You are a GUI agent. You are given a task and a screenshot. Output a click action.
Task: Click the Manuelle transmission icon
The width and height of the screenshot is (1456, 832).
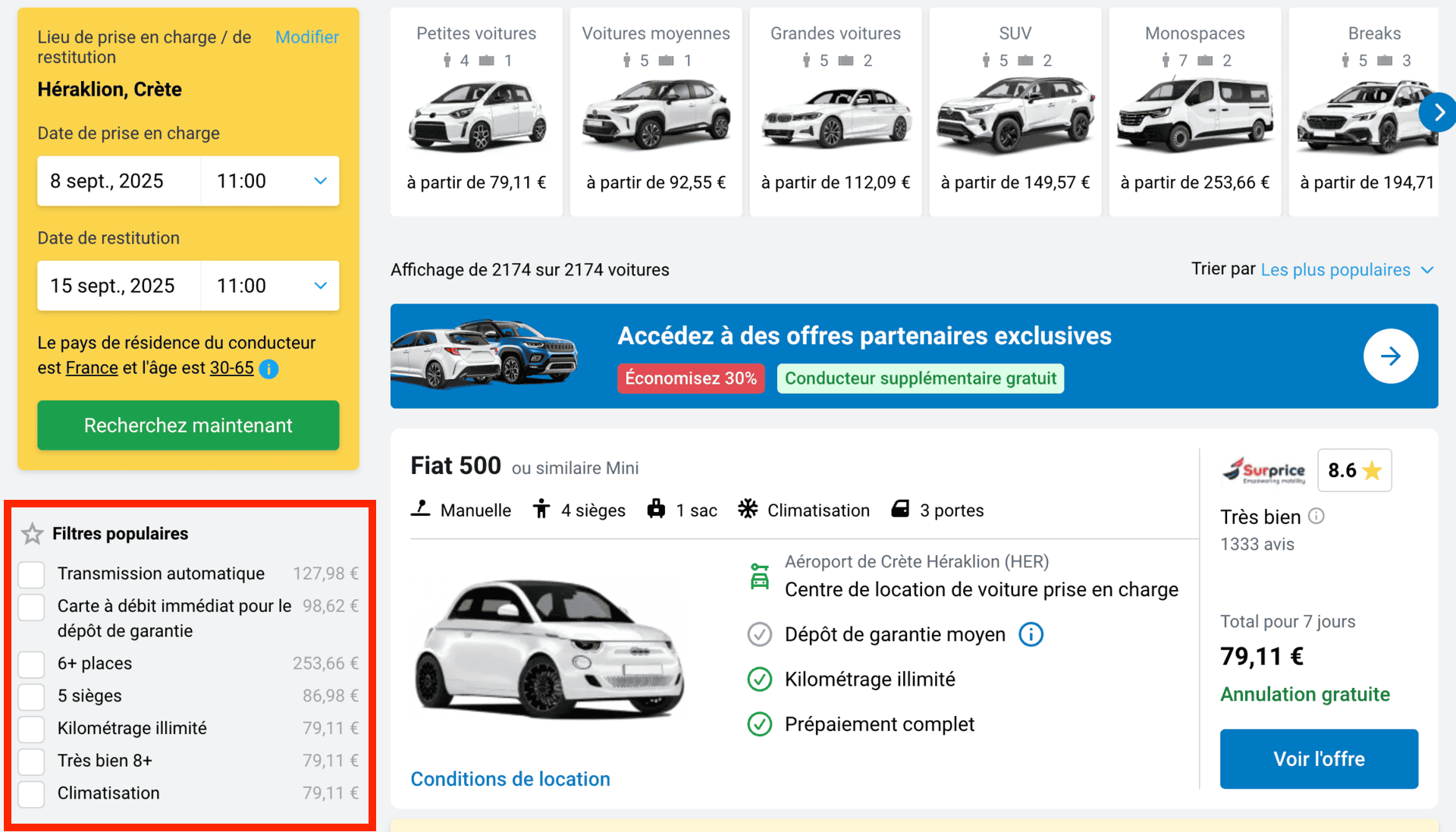coord(421,509)
